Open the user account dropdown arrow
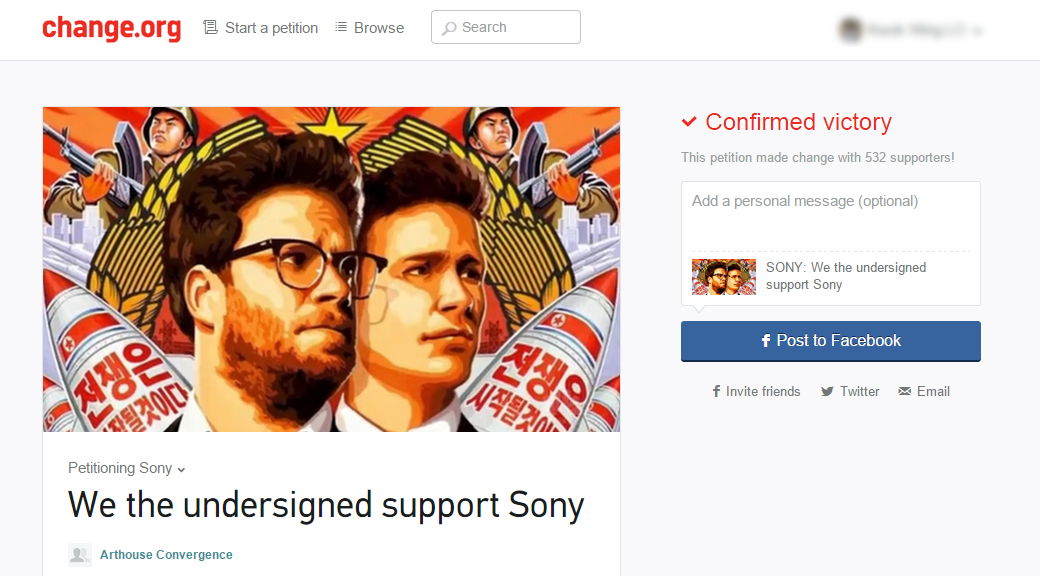Image resolution: width=1040 pixels, height=576 pixels. coord(976,31)
